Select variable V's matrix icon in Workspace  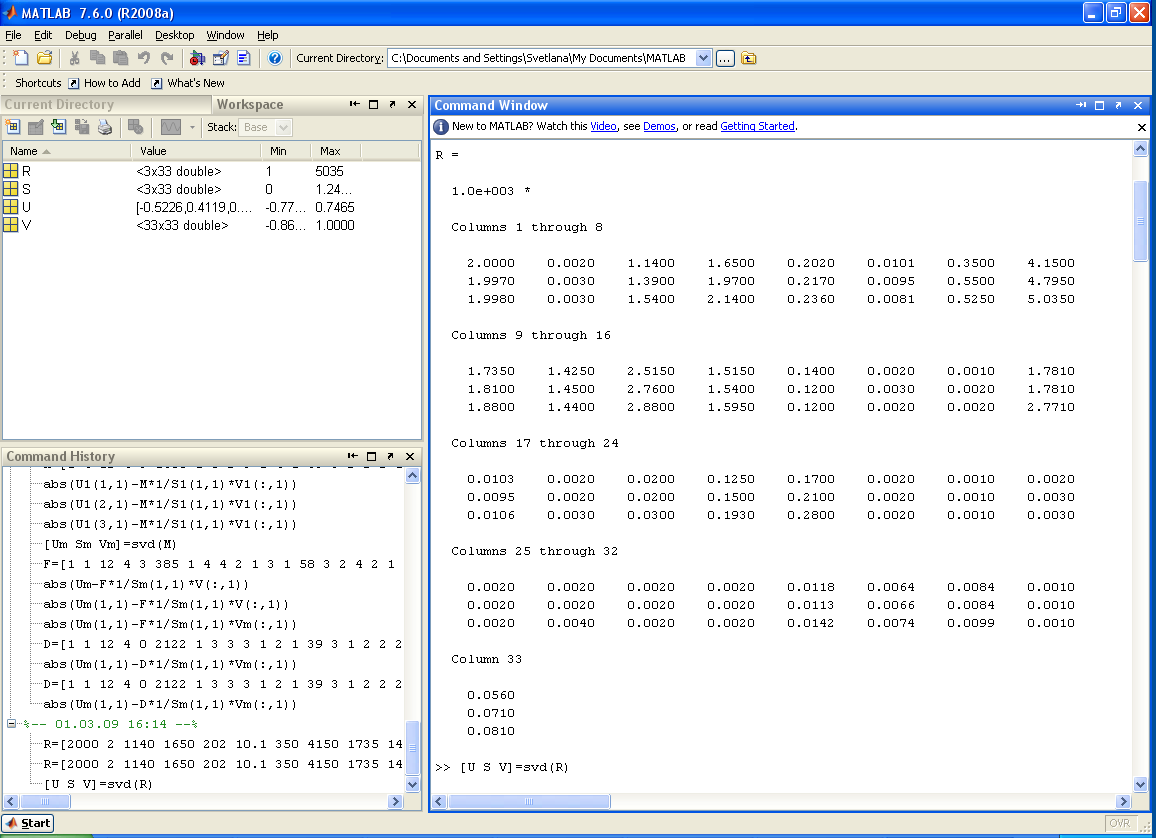11,225
